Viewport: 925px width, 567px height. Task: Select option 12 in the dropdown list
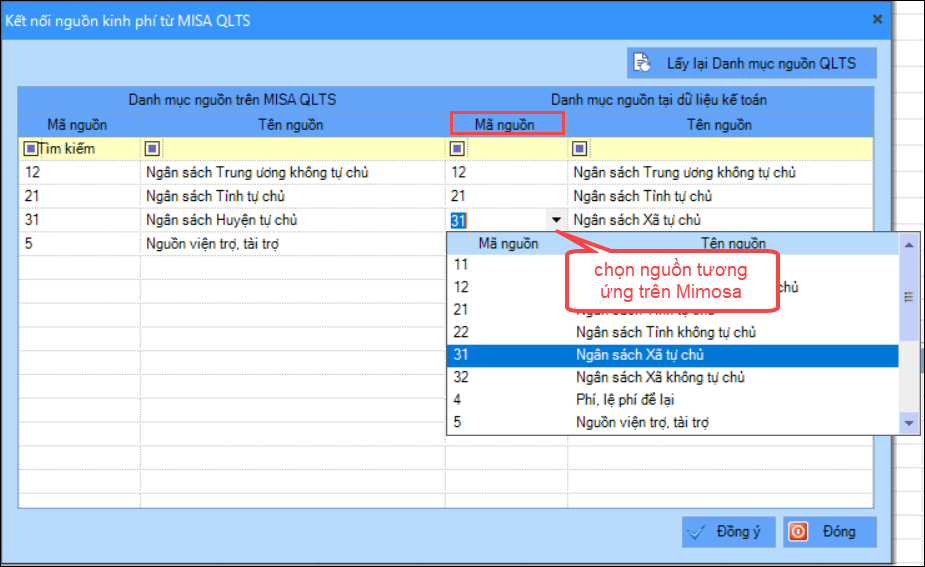point(673,287)
